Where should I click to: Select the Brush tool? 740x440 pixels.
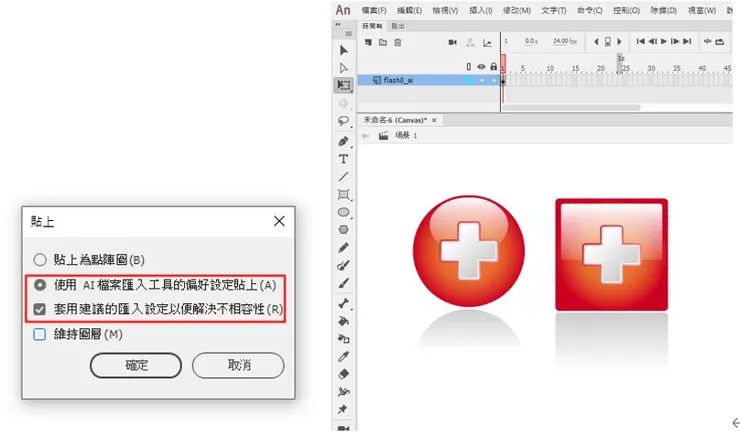click(x=344, y=283)
